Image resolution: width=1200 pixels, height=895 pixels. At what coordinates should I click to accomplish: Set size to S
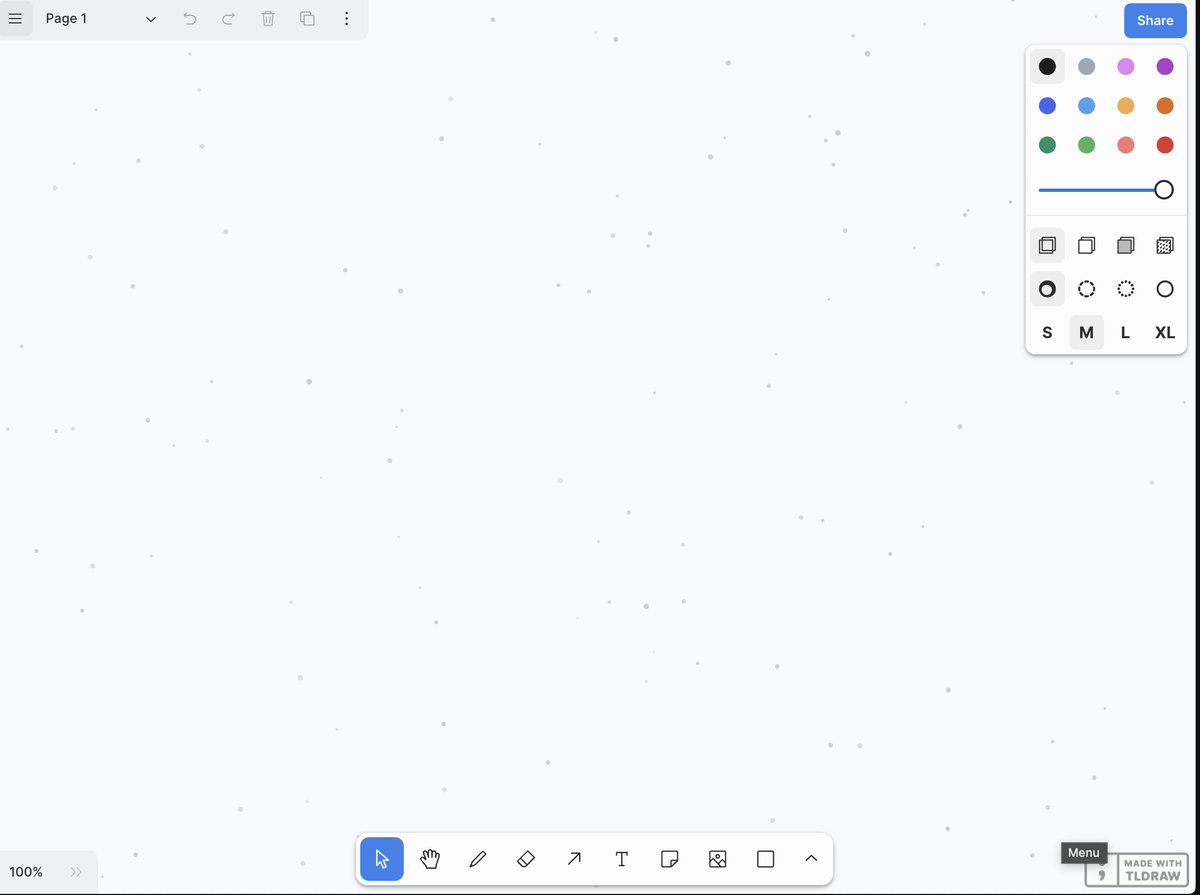(x=1047, y=333)
